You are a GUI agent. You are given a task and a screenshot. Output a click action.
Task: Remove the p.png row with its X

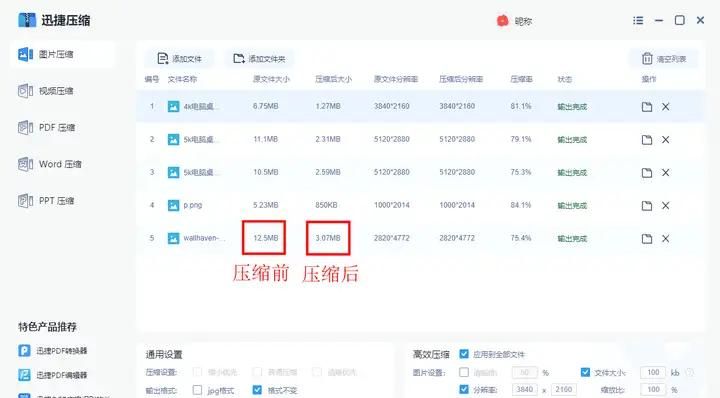click(x=665, y=206)
